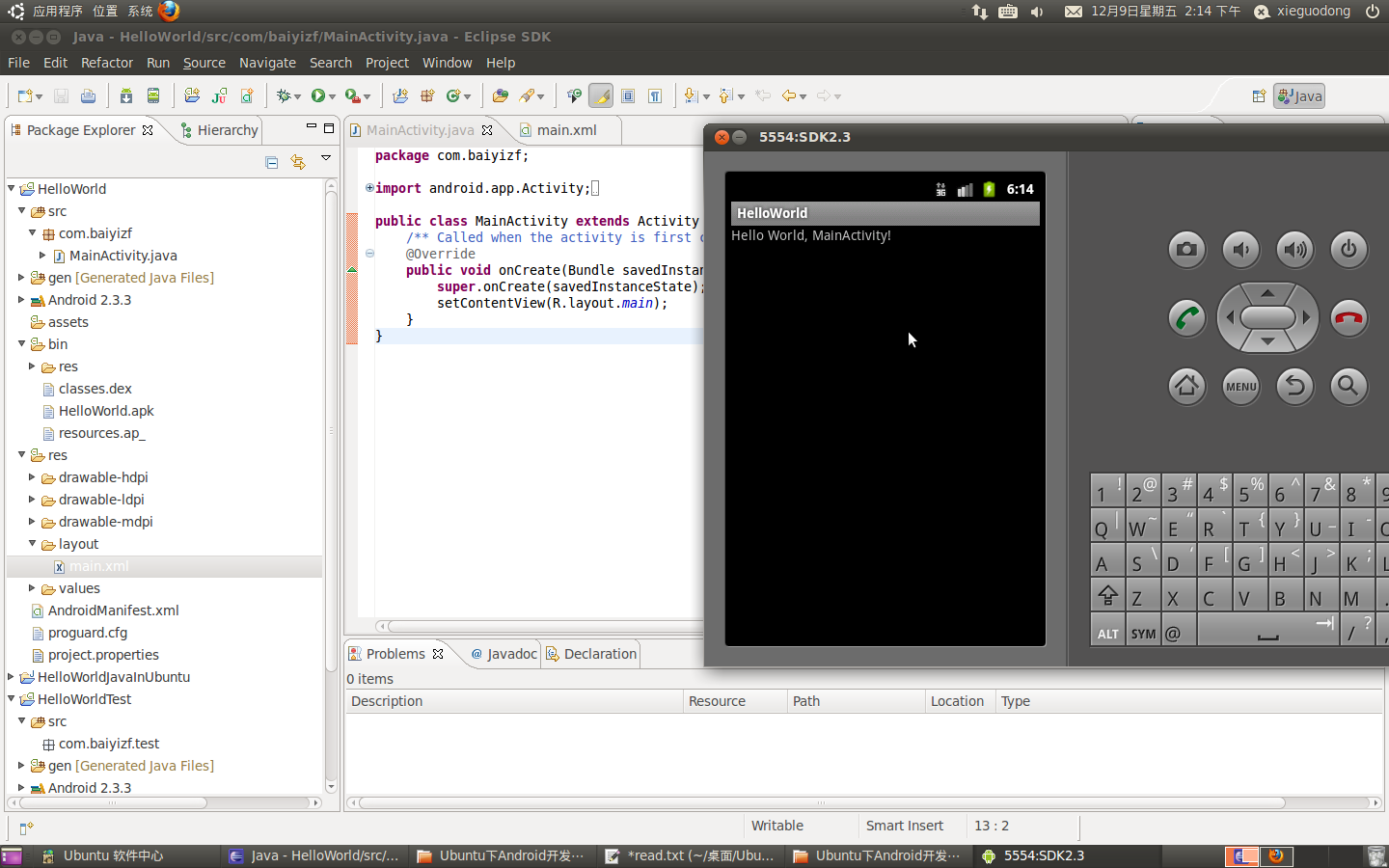
Task: Click New Android Project wizard icon
Action: pyautogui.click(x=192, y=95)
